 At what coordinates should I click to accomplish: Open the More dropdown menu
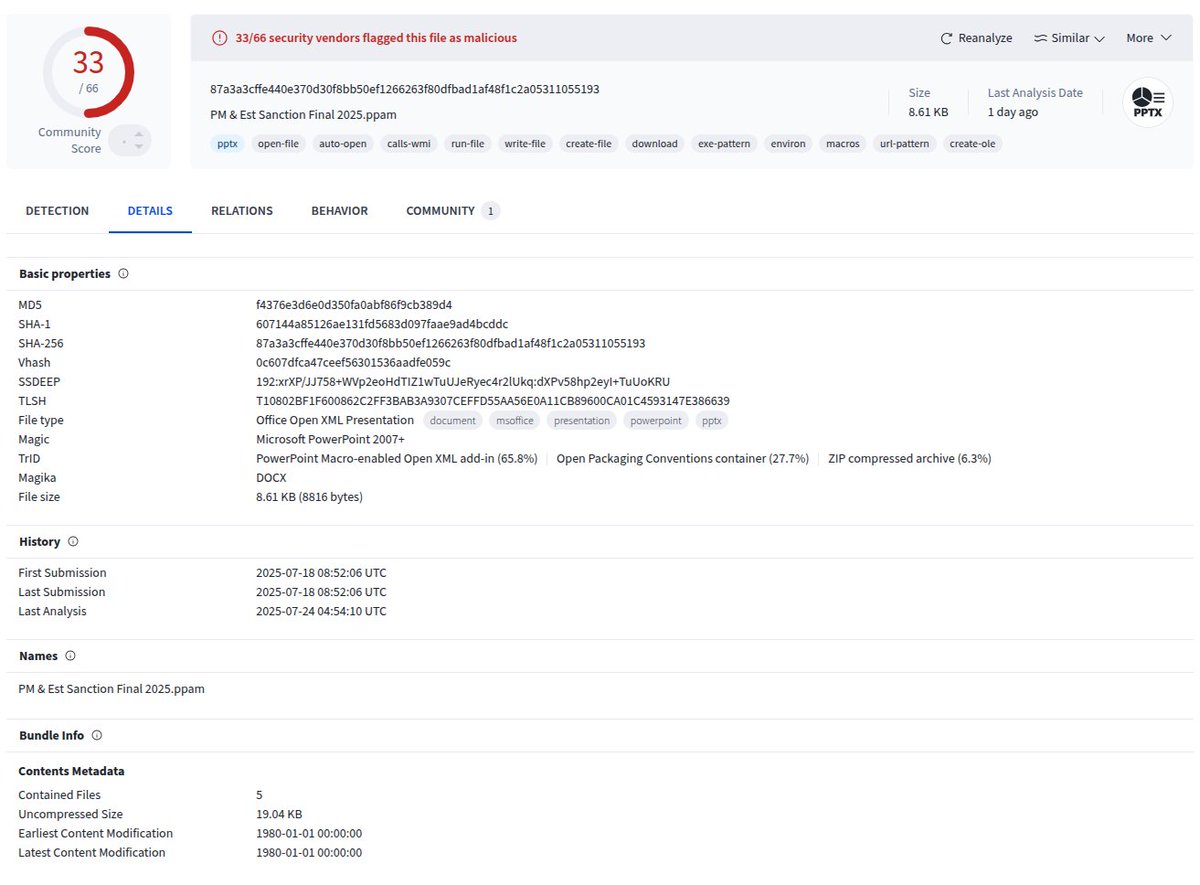(1148, 38)
